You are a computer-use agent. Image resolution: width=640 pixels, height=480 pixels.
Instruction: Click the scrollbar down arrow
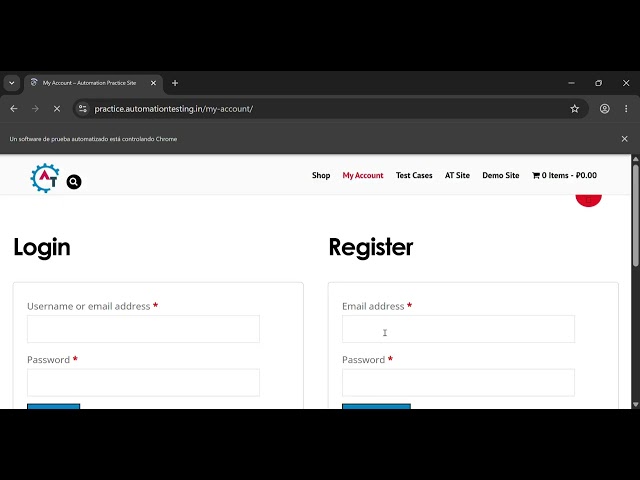point(636,404)
